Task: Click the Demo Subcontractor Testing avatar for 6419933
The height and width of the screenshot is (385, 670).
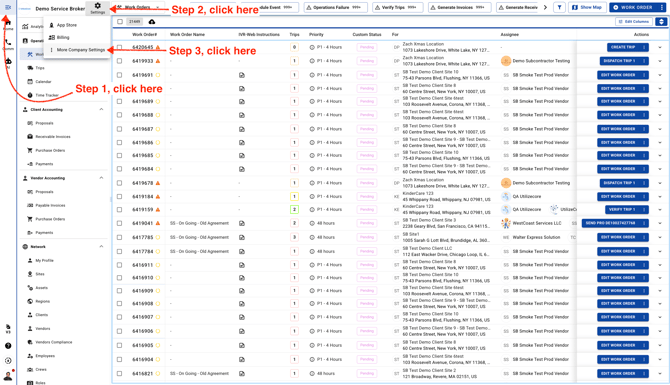Action: (x=506, y=61)
